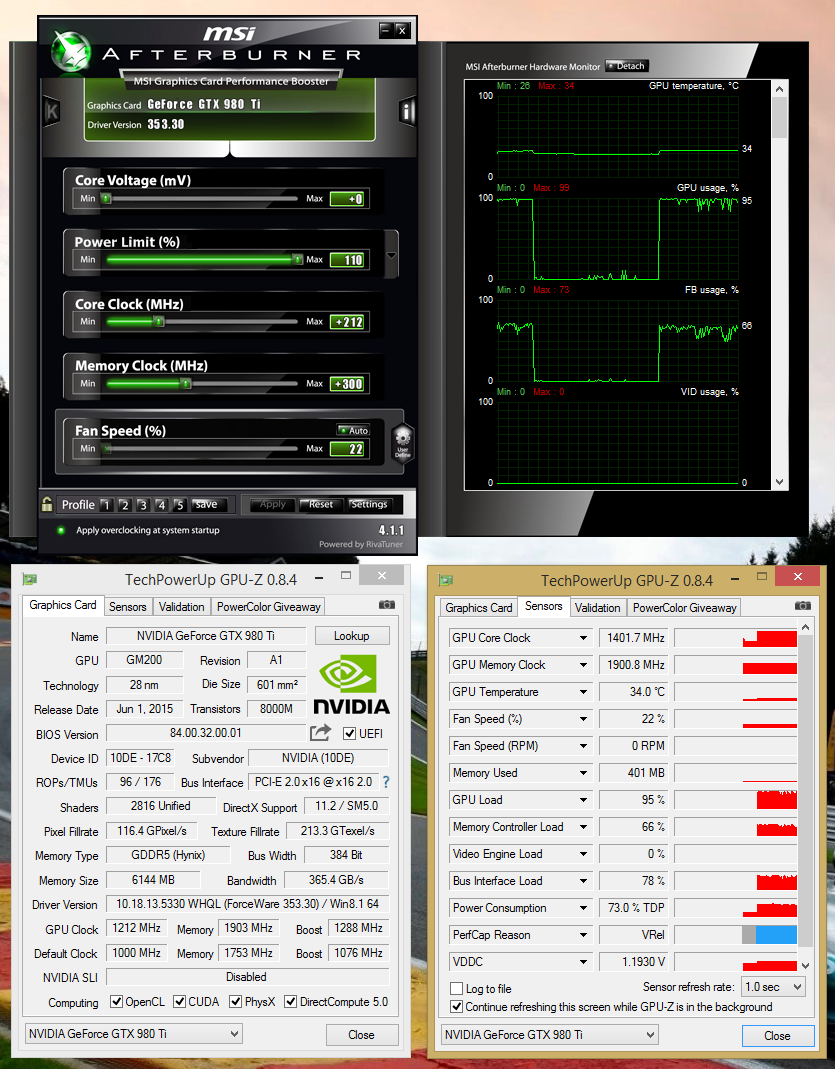This screenshot has height=1069, width=835.
Task: Open the GPU Memory Clock sensor dropdown
Action: [583, 665]
